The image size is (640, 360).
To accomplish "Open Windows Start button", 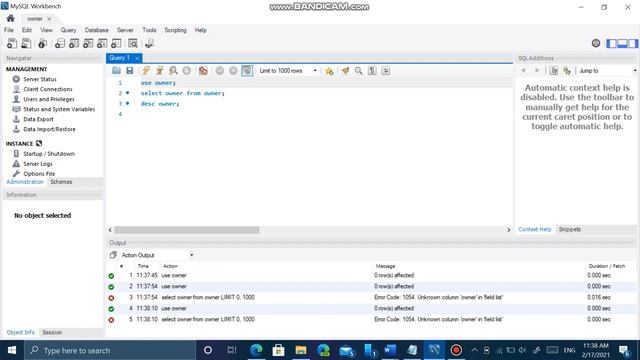I will (12, 350).
